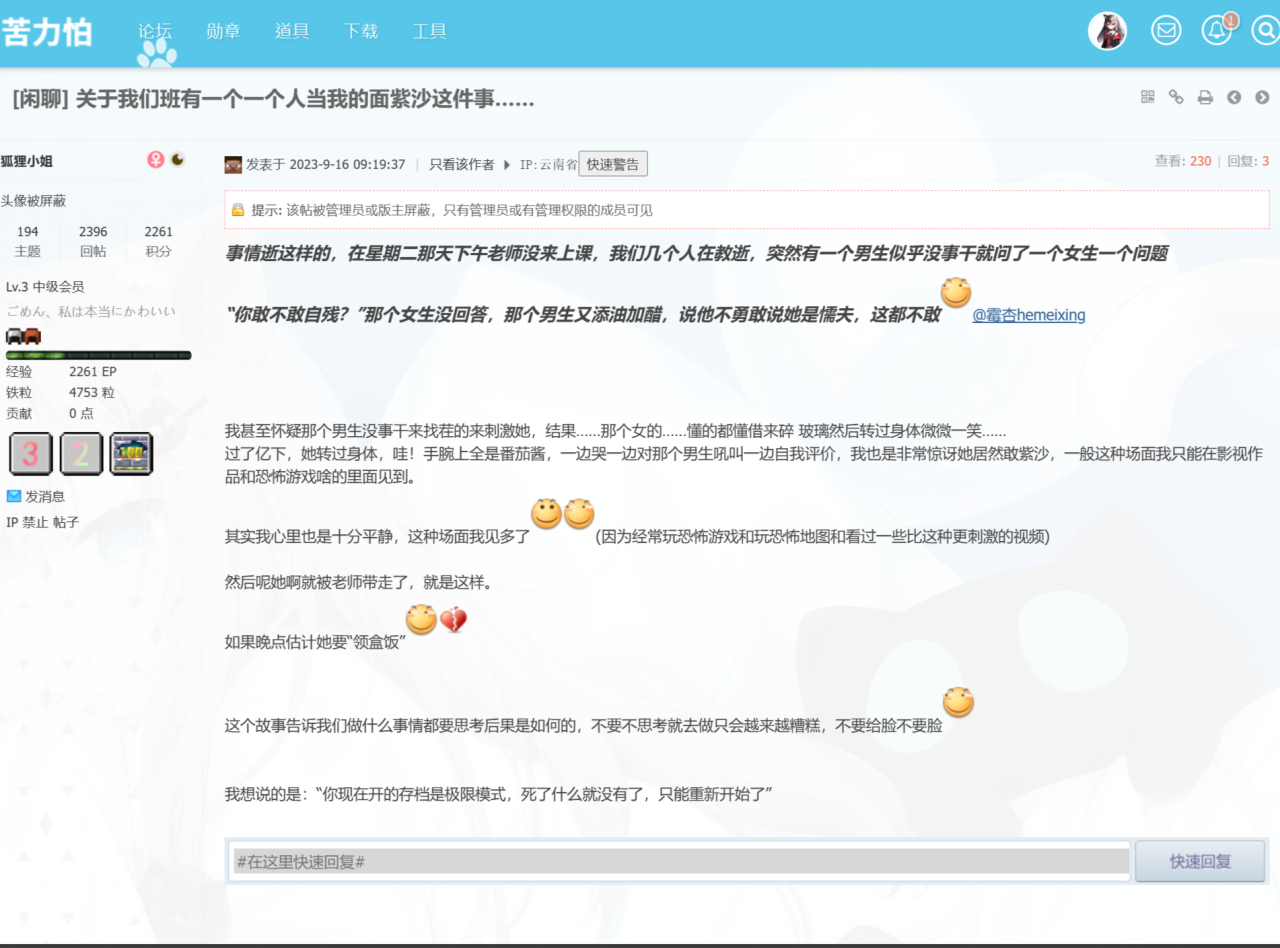Click the 禁止 moderation link
The height and width of the screenshot is (948, 1280).
(36, 522)
